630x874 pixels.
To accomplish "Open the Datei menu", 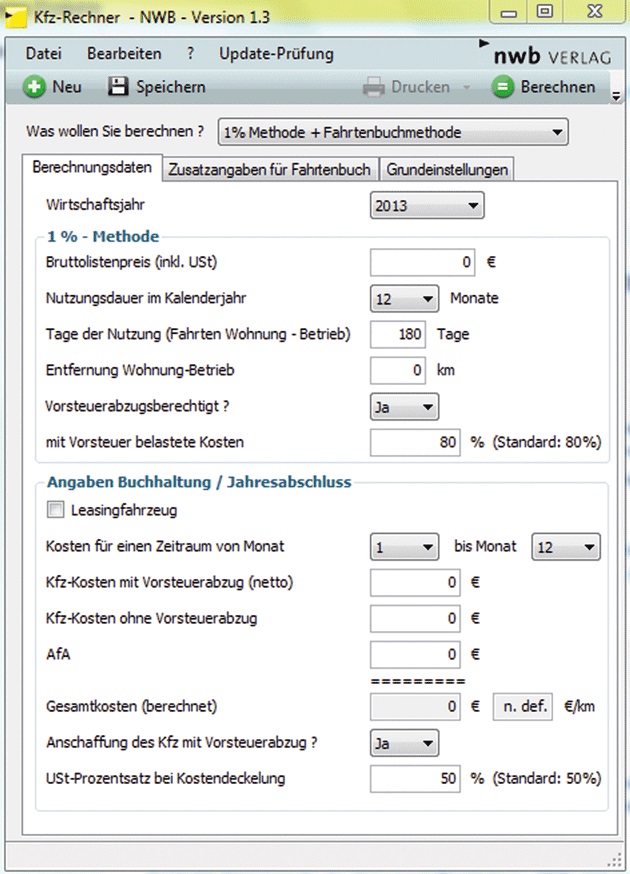I will tap(44, 54).
